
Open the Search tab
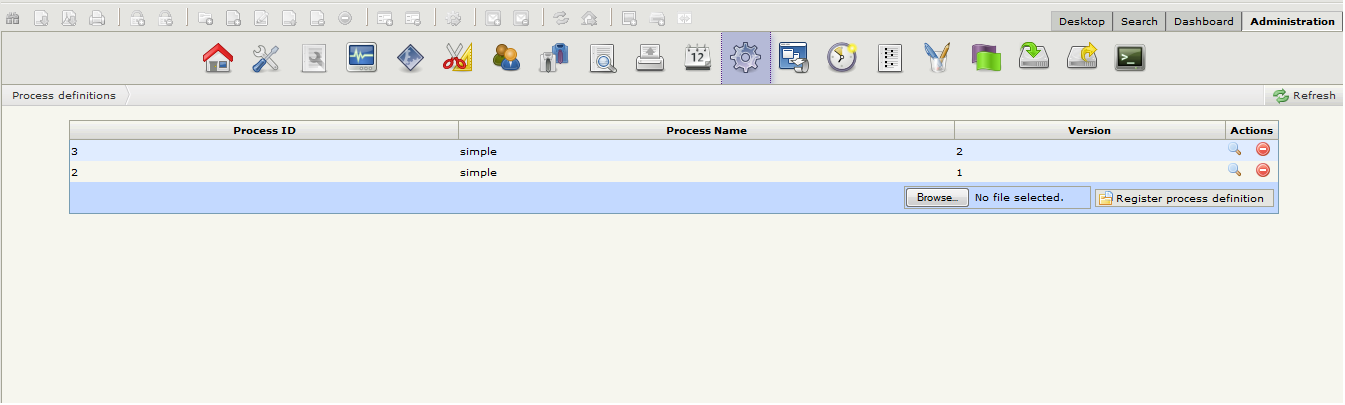click(x=1139, y=21)
